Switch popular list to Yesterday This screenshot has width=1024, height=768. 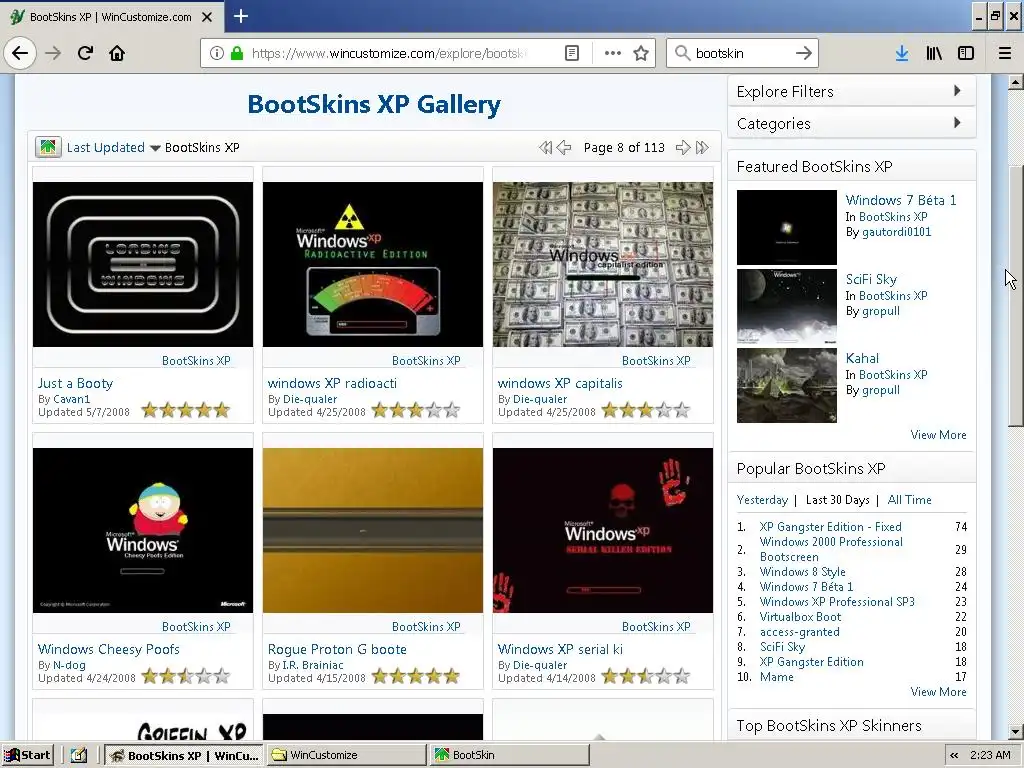click(x=762, y=500)
